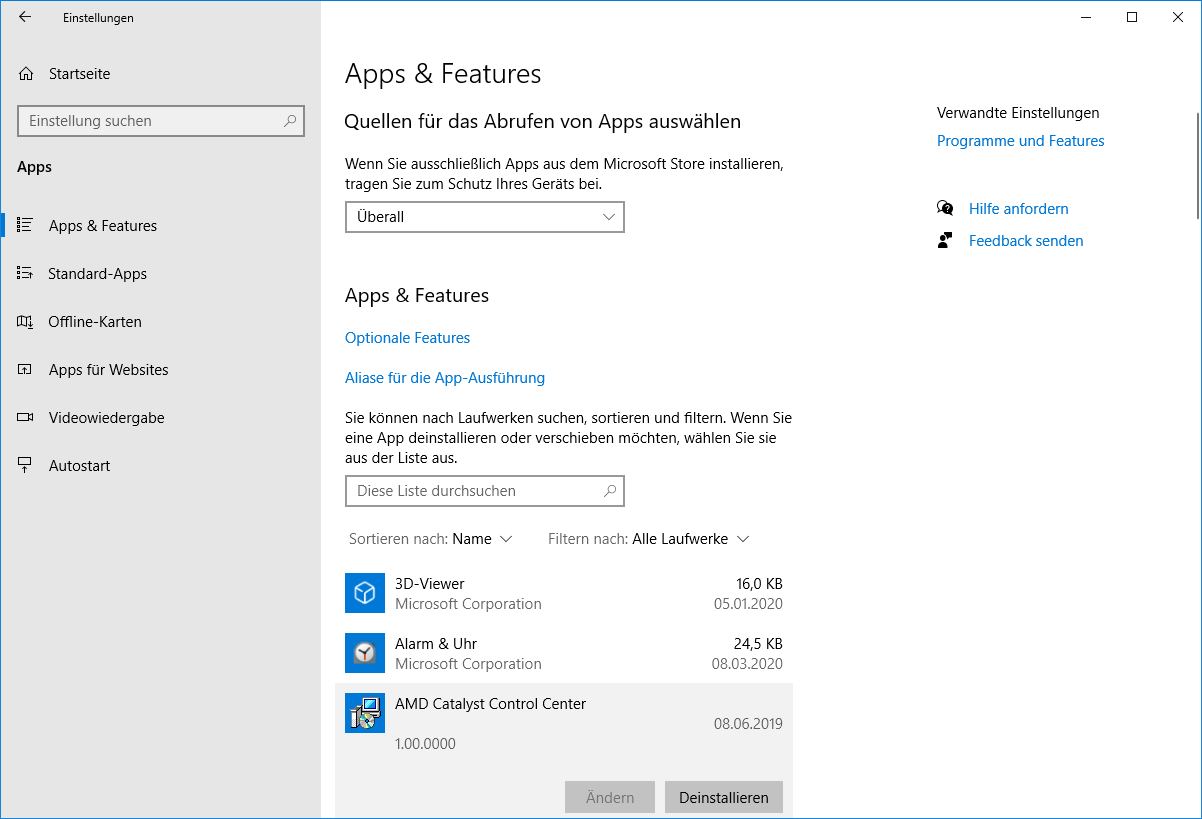
Task: Select AMD Catalyst Control Center name
Action: [490, 704]
